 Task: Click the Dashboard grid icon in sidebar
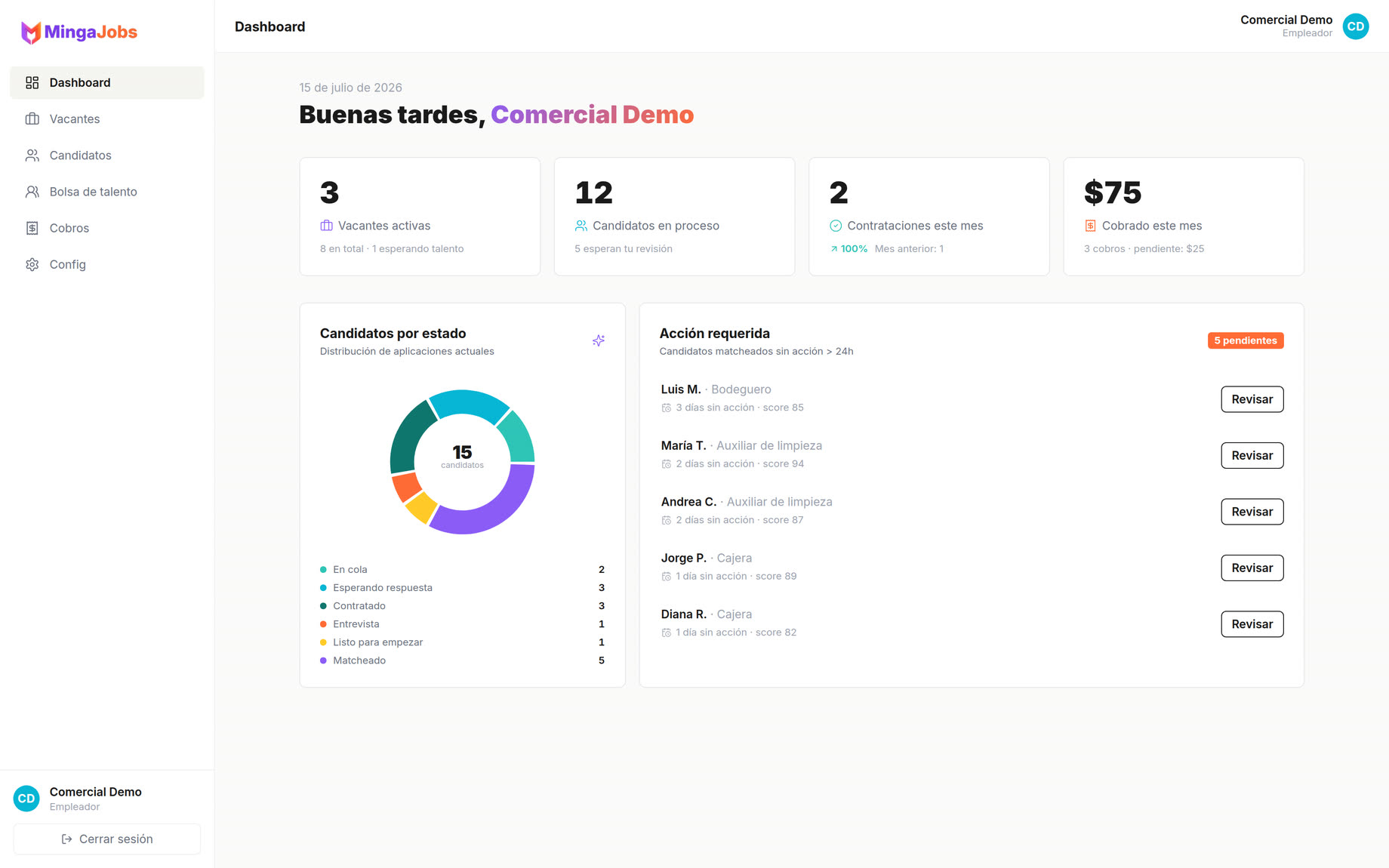click(x=32, y=82)
